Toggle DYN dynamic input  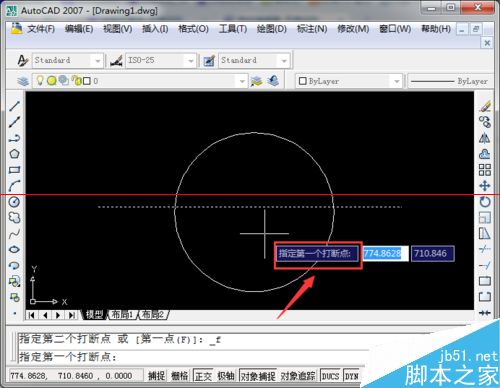351,376
